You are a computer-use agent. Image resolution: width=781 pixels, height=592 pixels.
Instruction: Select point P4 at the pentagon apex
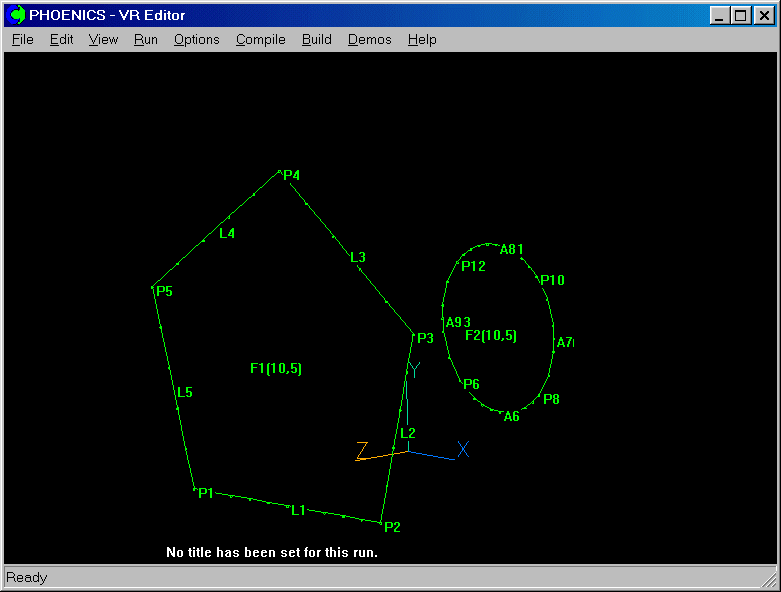point(291,176)
